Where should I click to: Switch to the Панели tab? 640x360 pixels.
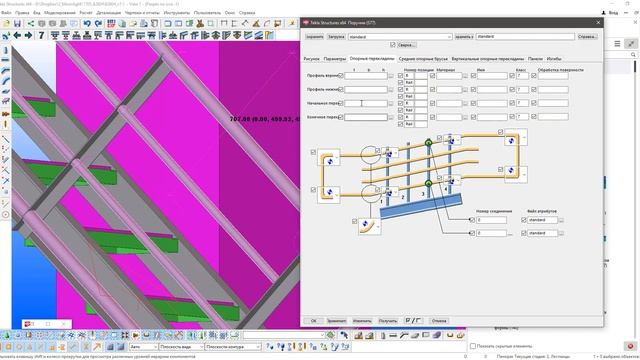coord(535,59)
